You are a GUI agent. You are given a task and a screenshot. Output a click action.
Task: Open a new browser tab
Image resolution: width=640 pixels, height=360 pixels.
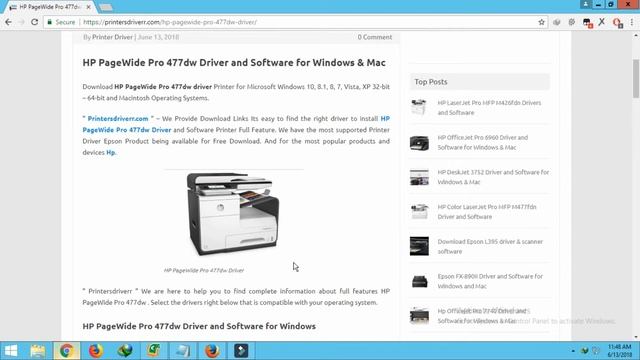click(106, 7)
